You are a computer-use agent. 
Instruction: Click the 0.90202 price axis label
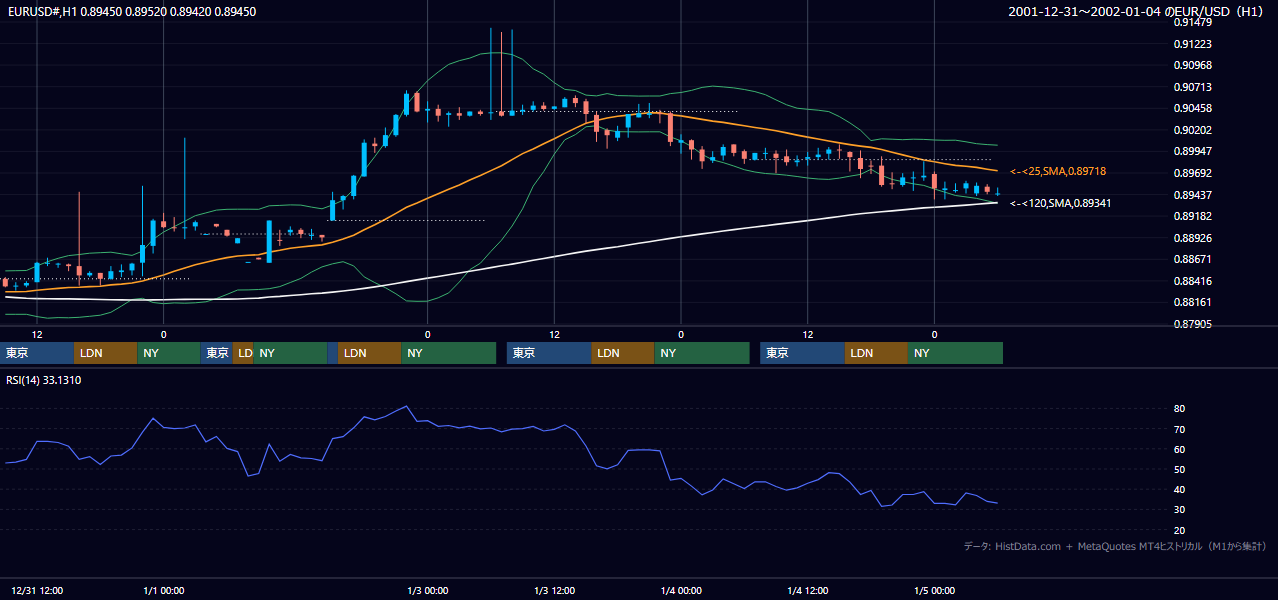tap(1193, 130)
